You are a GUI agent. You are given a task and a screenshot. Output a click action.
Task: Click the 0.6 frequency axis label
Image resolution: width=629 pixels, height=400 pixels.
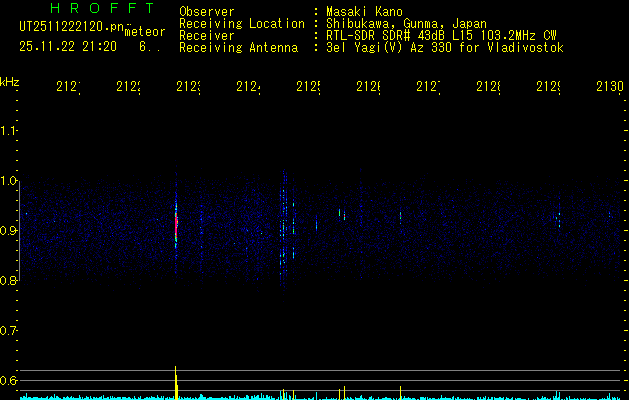click(x=8, y=380)
